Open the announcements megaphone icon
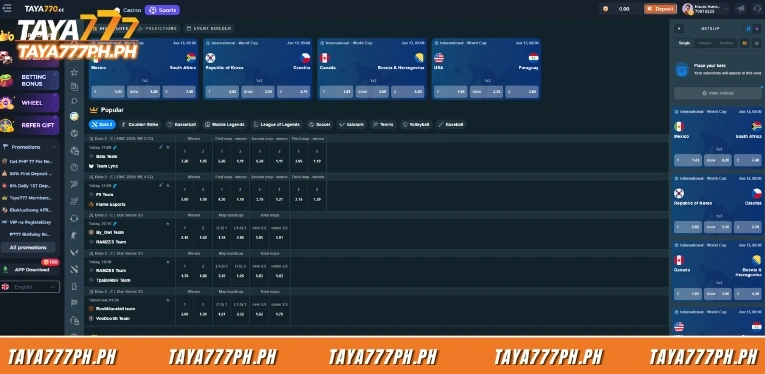 pos(741,9)
